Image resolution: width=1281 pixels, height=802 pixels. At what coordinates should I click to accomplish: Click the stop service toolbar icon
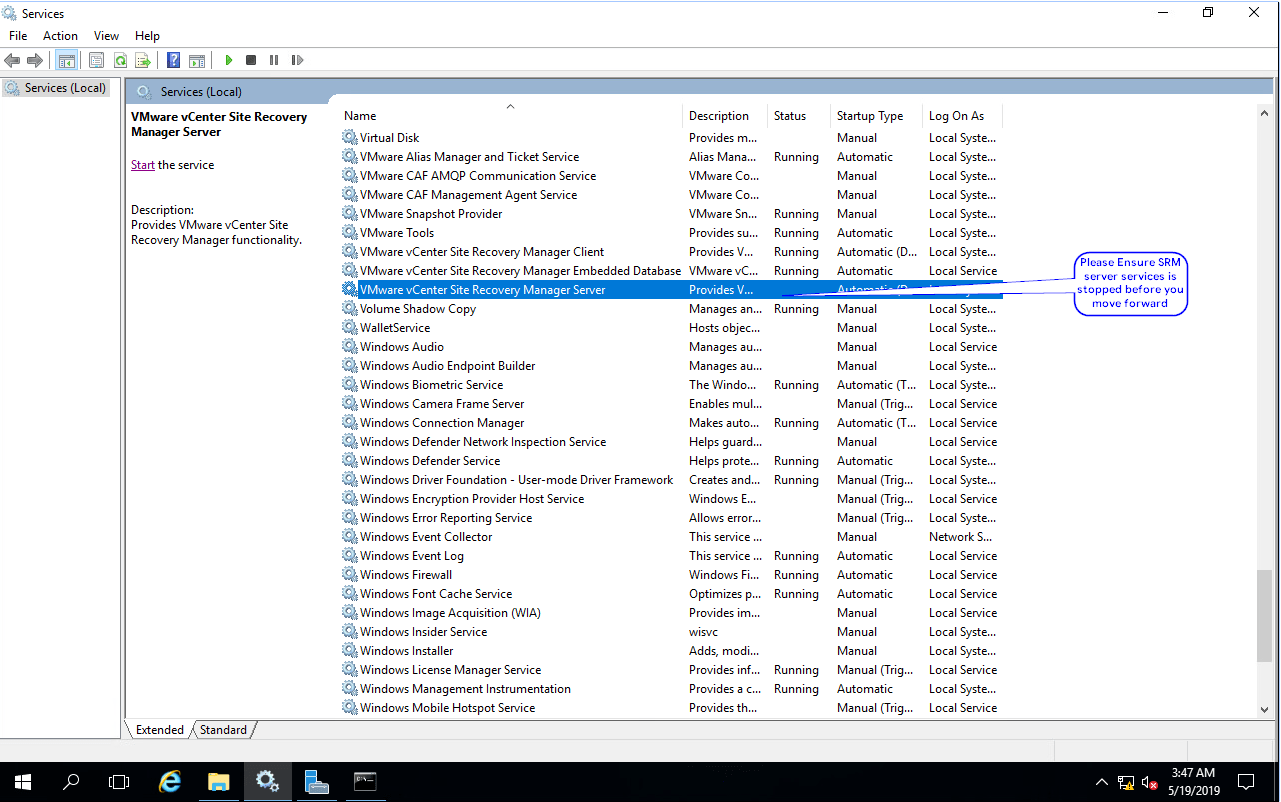point(252,60)
